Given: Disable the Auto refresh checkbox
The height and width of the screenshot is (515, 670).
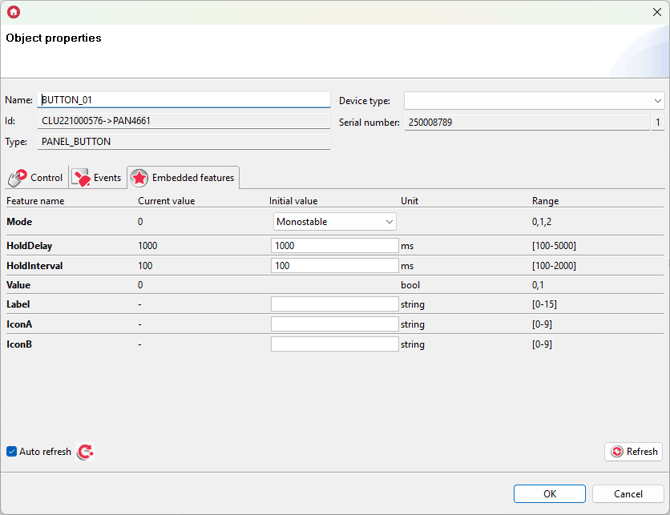Looking at the screenshot, I should (12, 452).
